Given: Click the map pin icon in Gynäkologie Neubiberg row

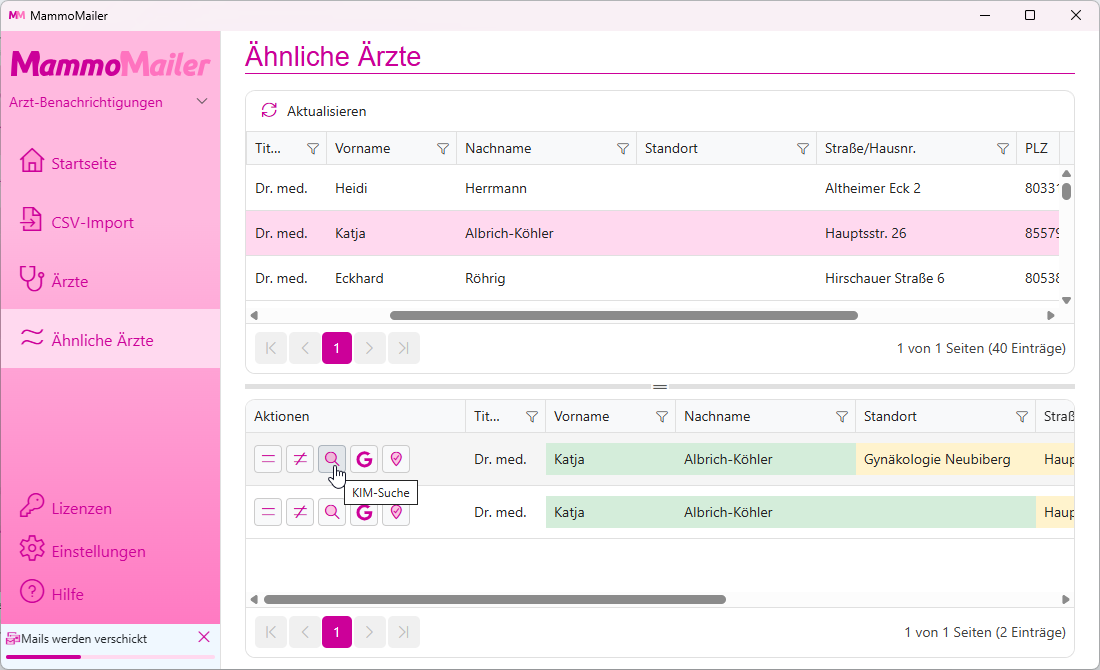Looking at the screenshot, I should (396, 460).
